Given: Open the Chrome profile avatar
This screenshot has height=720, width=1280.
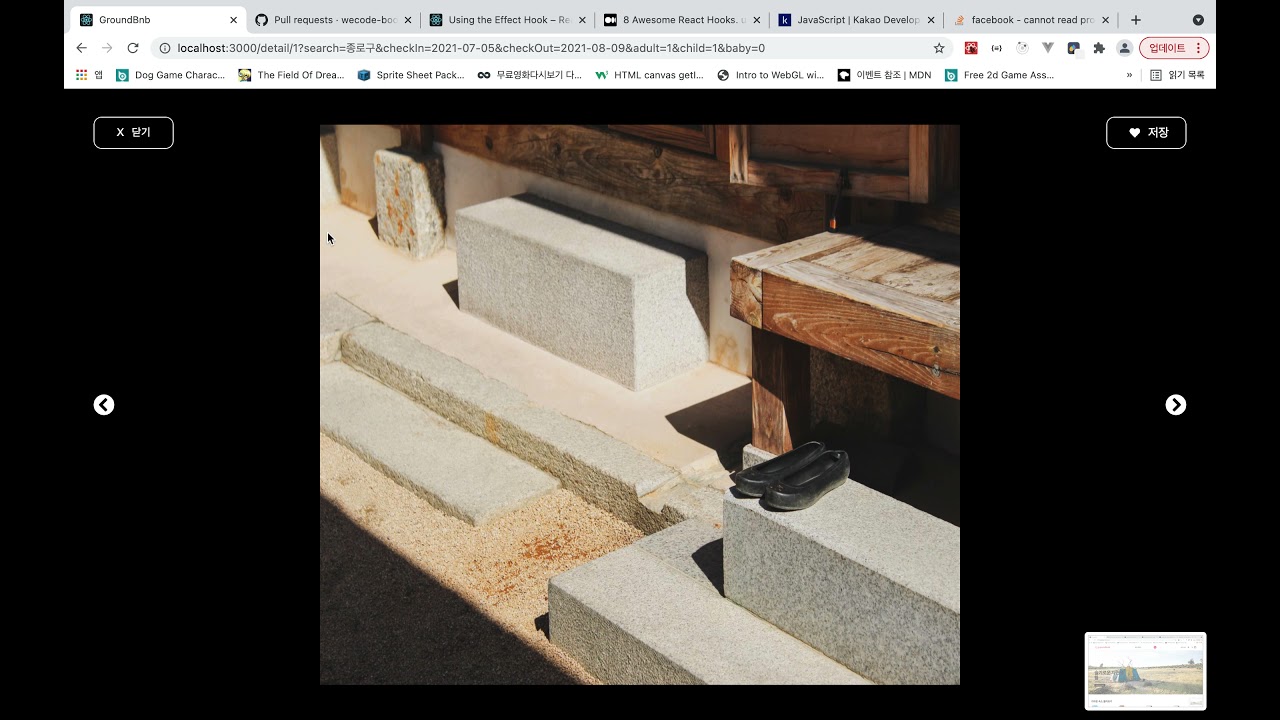Looking at the screenshot, I should (1124, 48).
